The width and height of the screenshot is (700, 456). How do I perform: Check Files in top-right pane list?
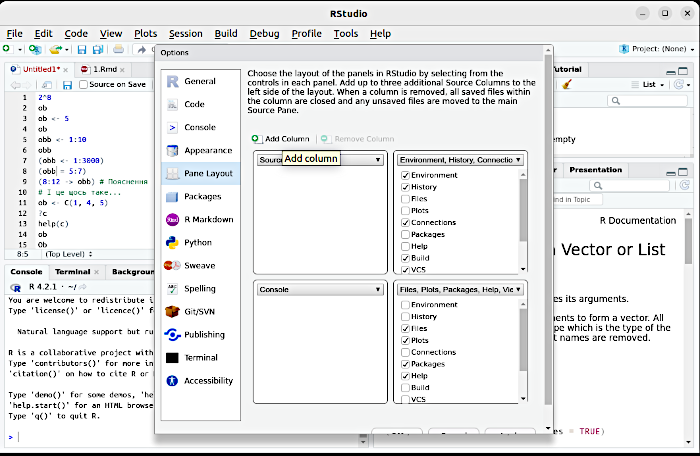tap(405, 199)
